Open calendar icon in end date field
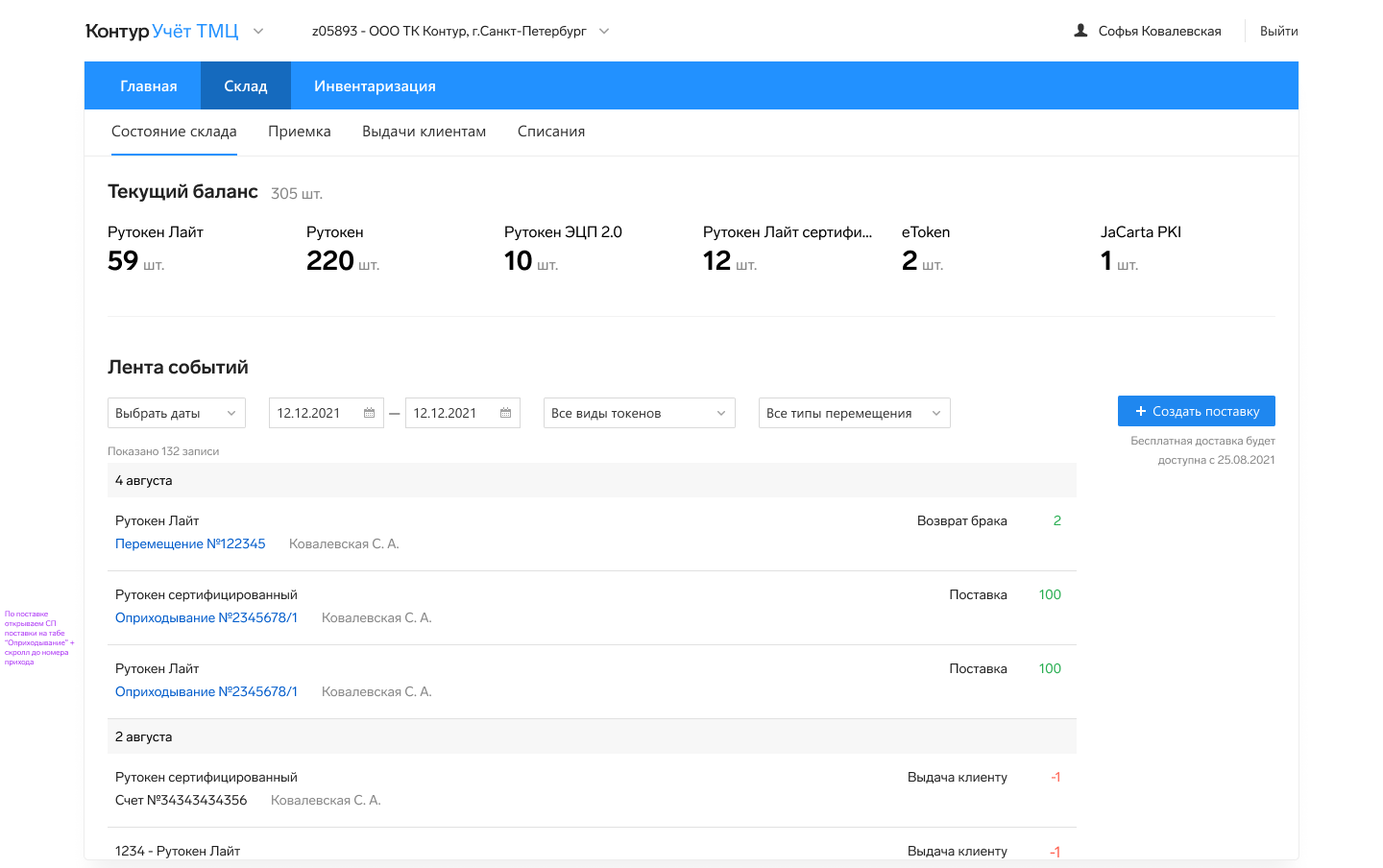 [x=505, y=413]
